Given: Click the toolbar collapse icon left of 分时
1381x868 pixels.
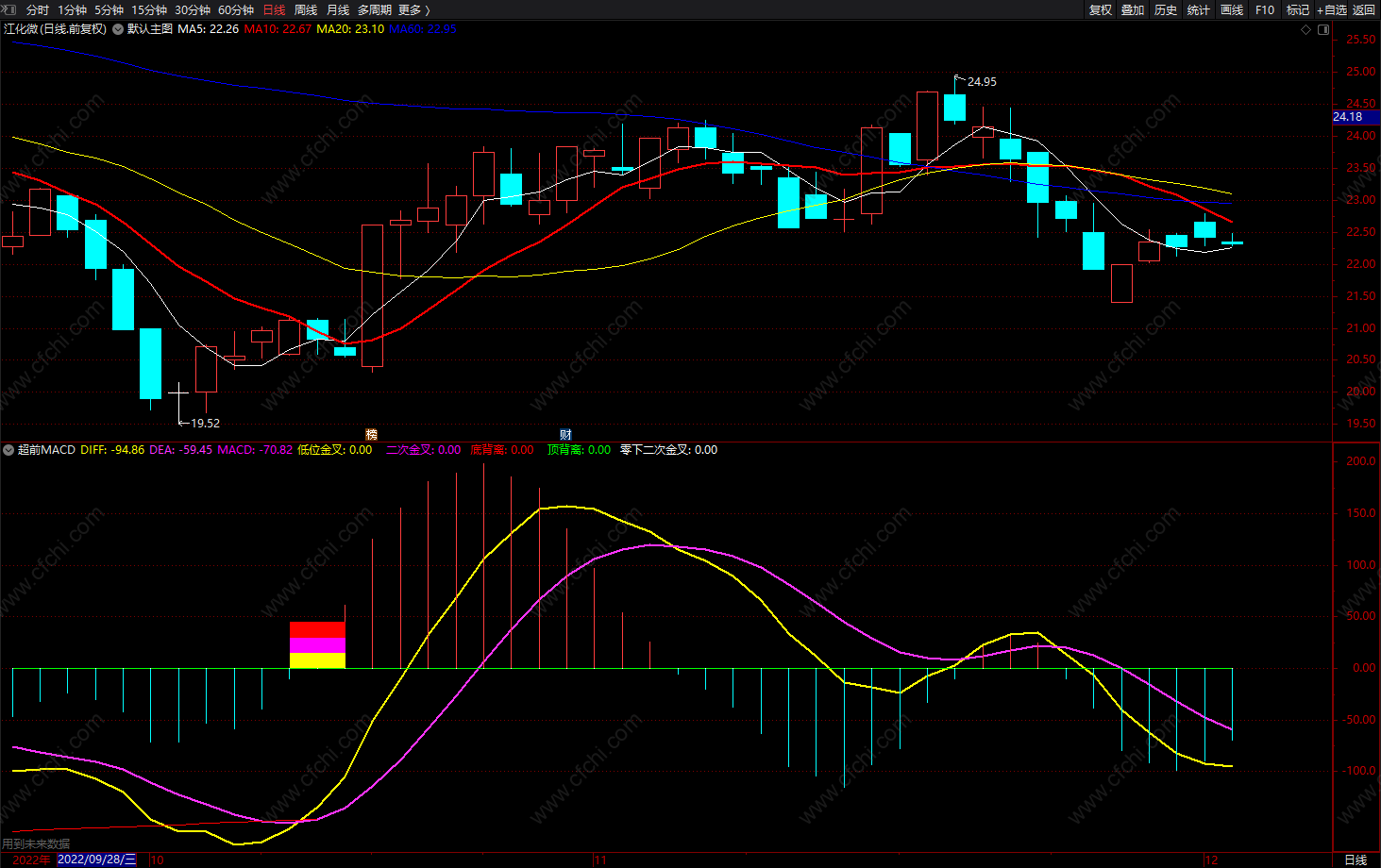Looking at the screenshot, I should coord(9,9).
